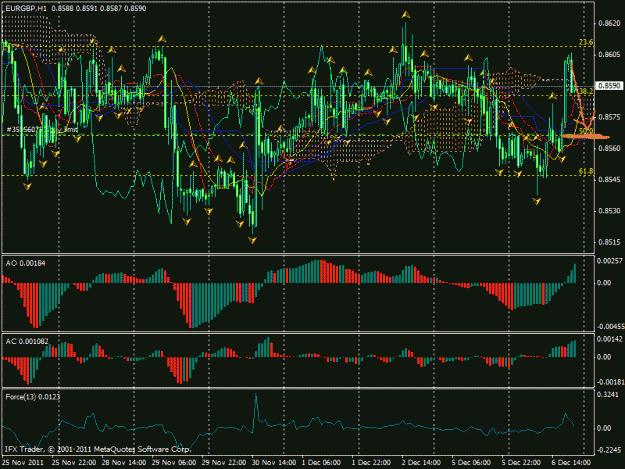Select the thick orange trend arrow at 6 Dec
625x469 pixels.
click(x=582, y=102)
